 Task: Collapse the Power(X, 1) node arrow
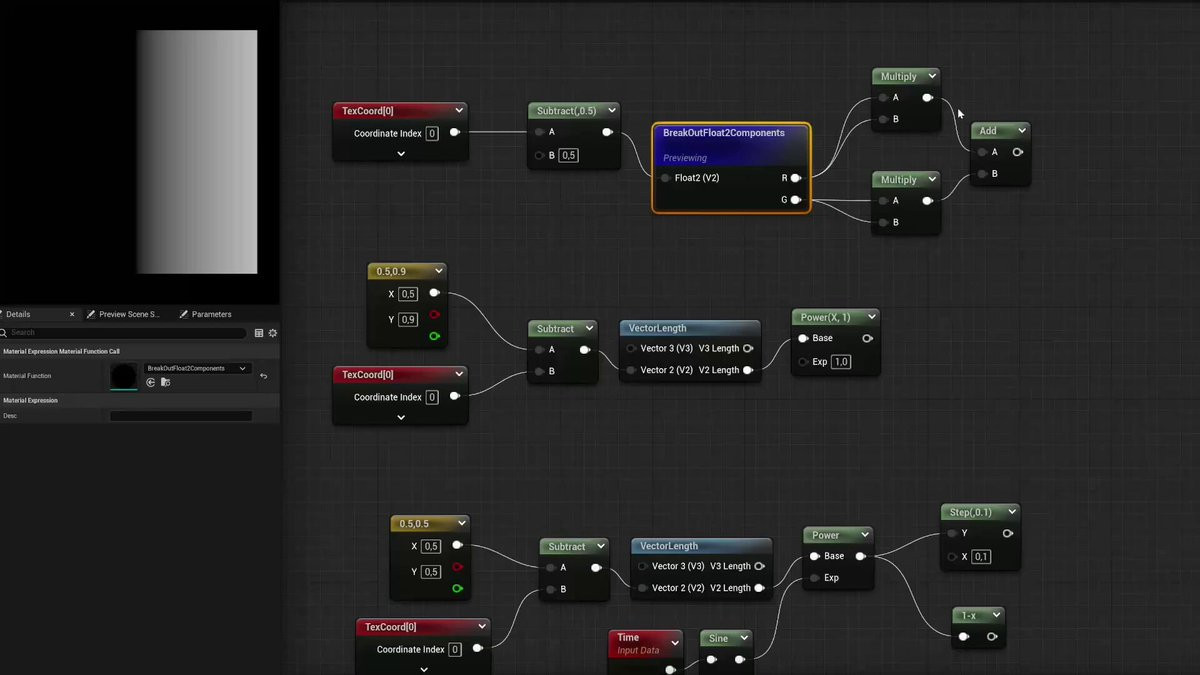pos(872,317)
